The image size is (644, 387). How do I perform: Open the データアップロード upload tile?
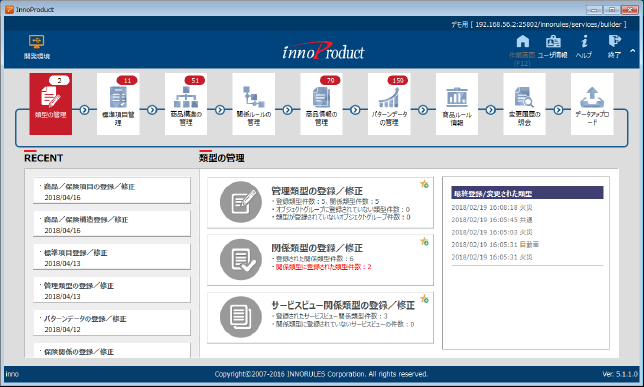pos(592,104)
